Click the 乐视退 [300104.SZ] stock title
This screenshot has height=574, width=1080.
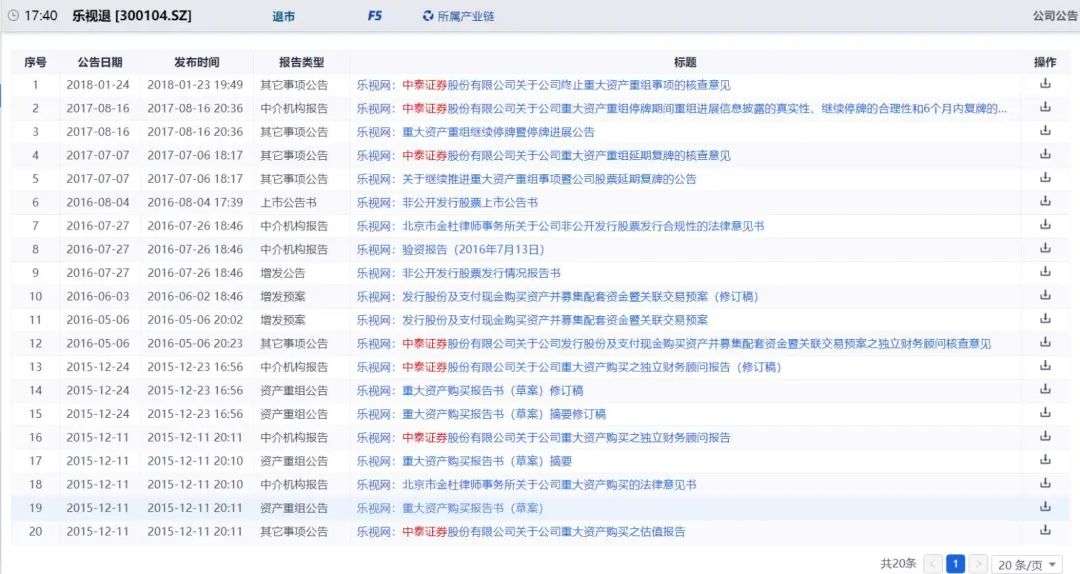(x=132, y=15)
